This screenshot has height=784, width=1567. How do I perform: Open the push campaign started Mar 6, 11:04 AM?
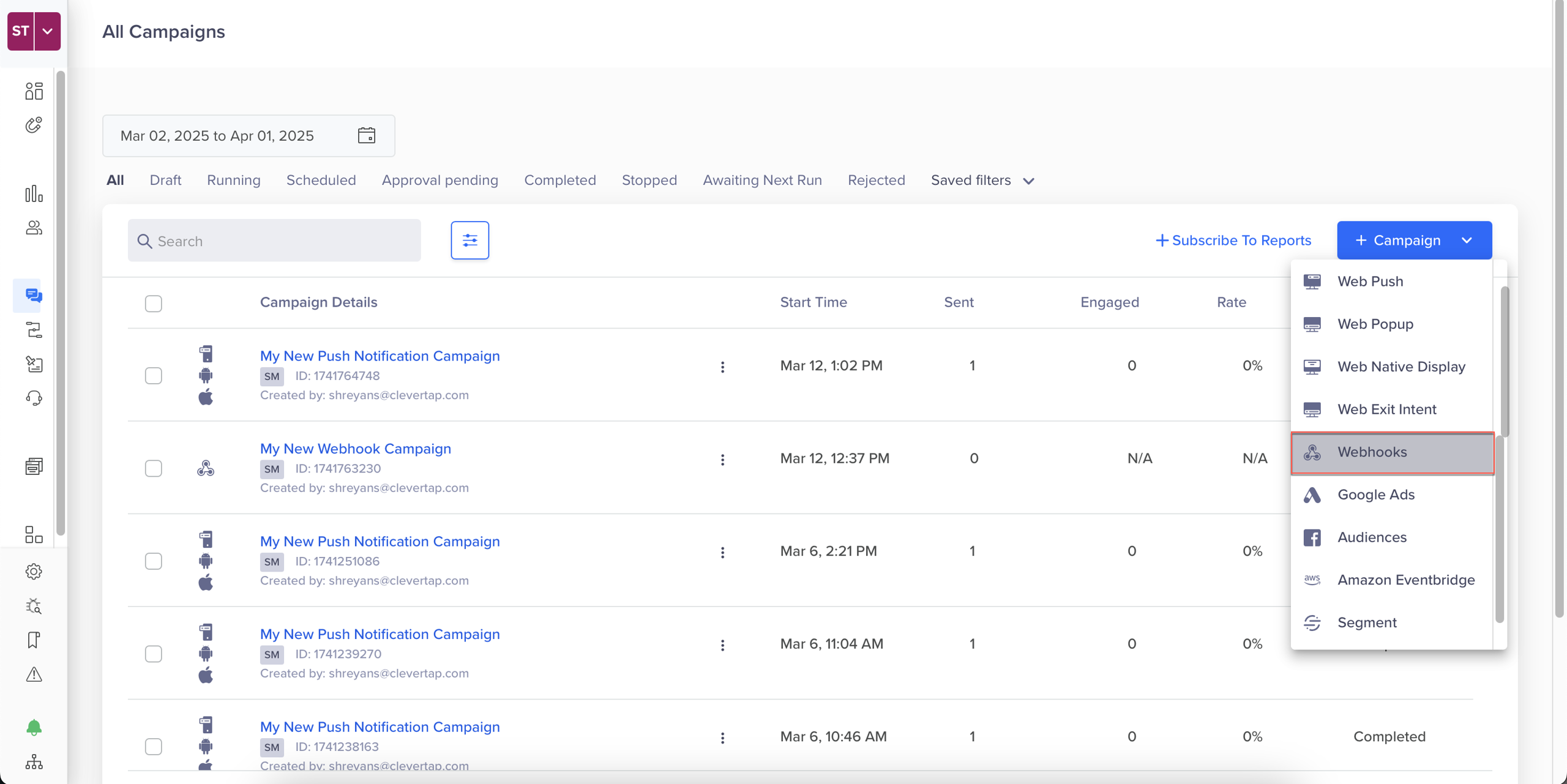tap(380, 634)
